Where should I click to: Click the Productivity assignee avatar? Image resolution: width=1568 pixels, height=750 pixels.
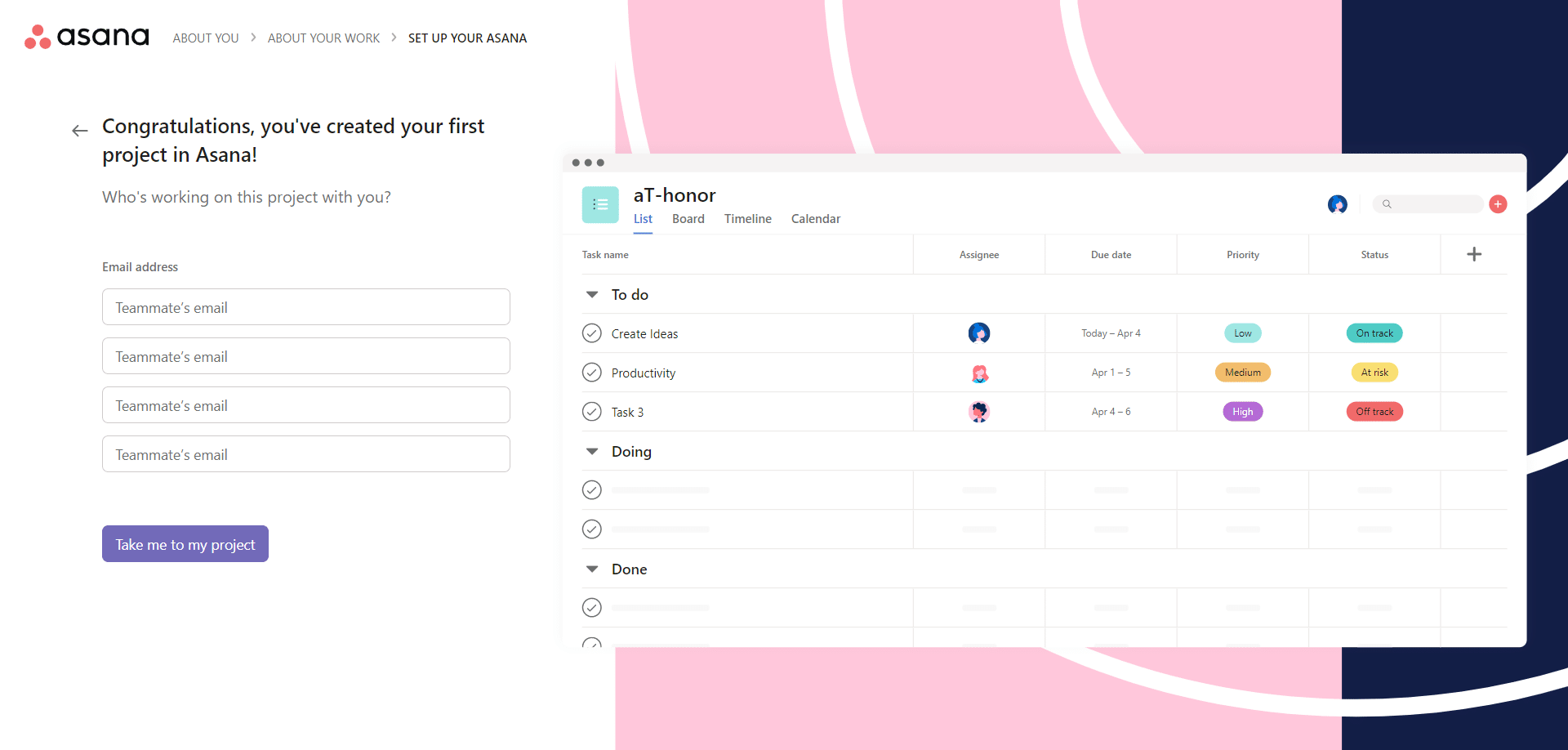click(x=979, y=373)
